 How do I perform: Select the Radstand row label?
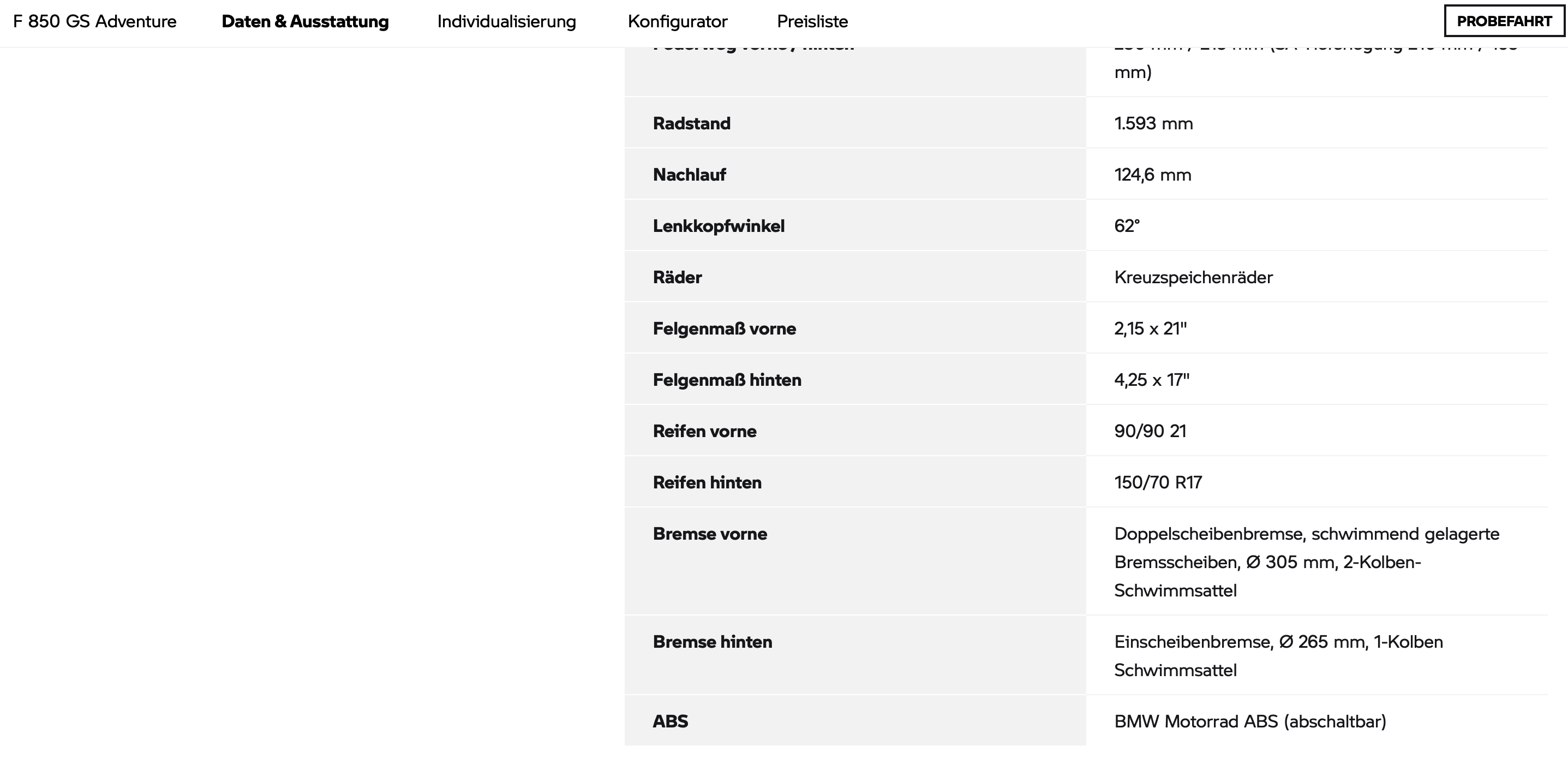[x=691, y=123]
